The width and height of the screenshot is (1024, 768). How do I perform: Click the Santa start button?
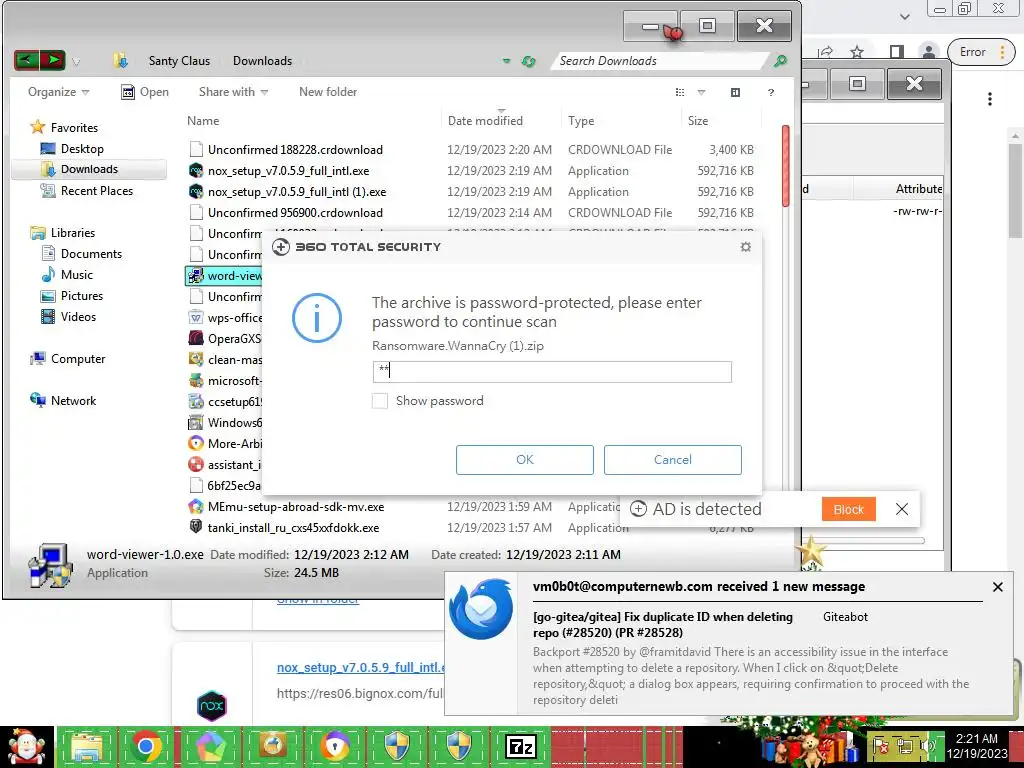[x=26, y=747]
